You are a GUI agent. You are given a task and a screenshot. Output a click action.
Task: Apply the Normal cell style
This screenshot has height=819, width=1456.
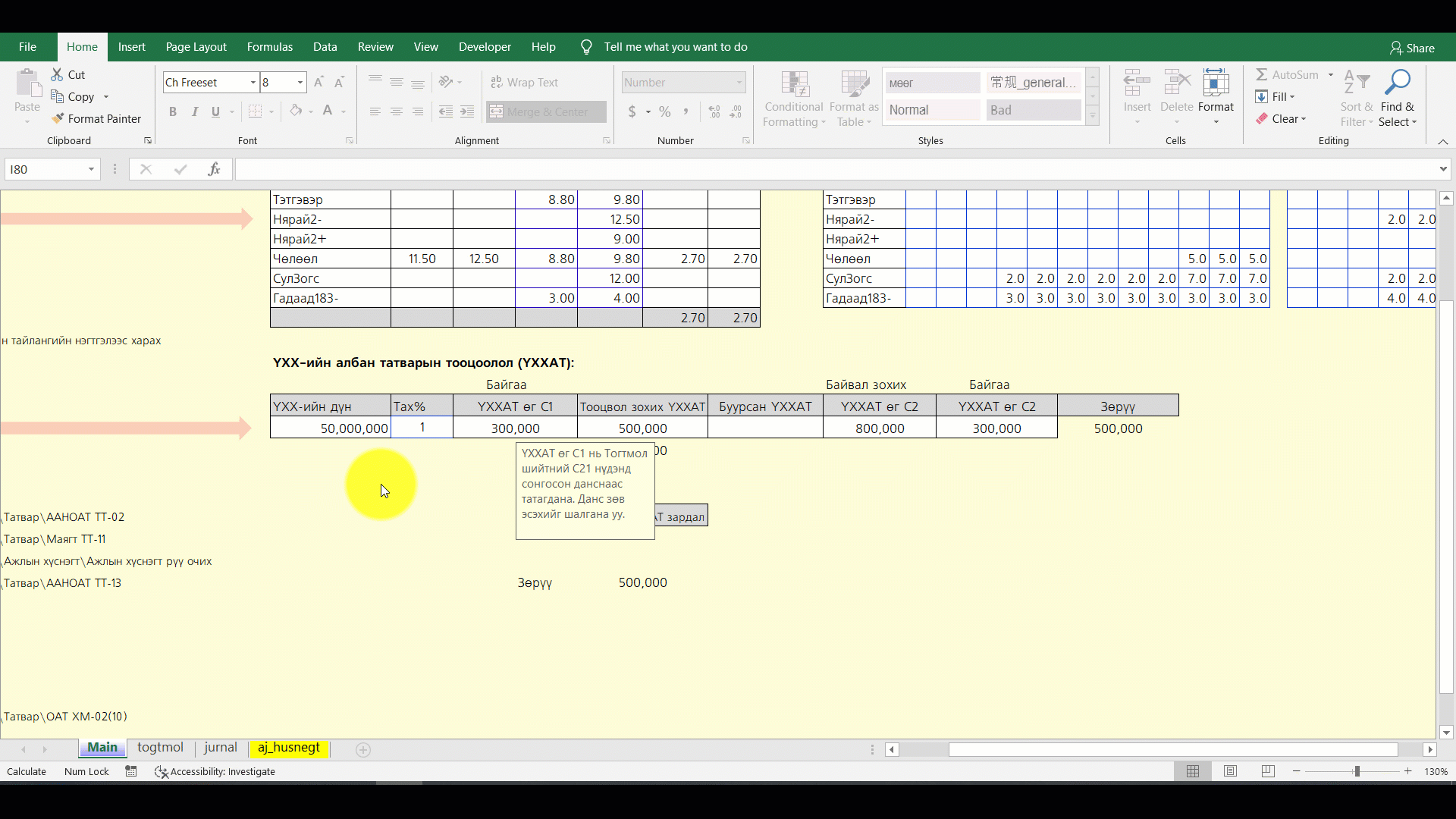932,110
